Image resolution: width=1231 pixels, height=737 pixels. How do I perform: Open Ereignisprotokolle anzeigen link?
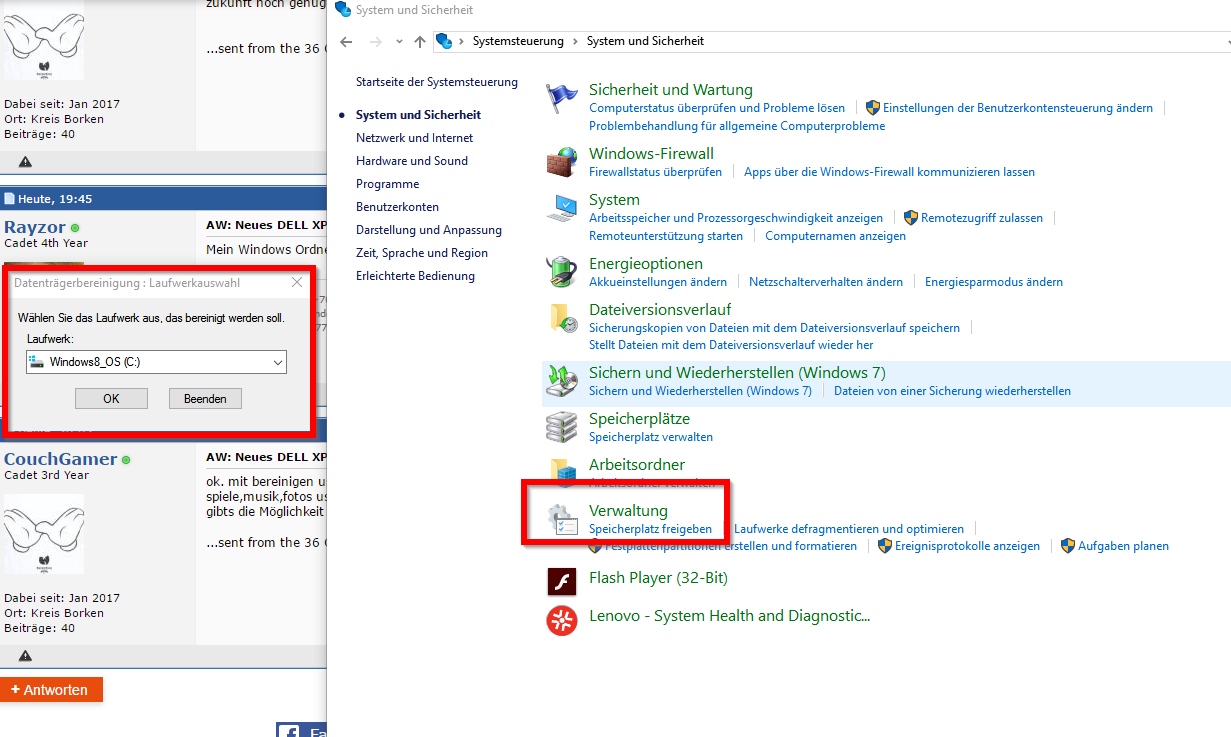click(x=967, y=546)
